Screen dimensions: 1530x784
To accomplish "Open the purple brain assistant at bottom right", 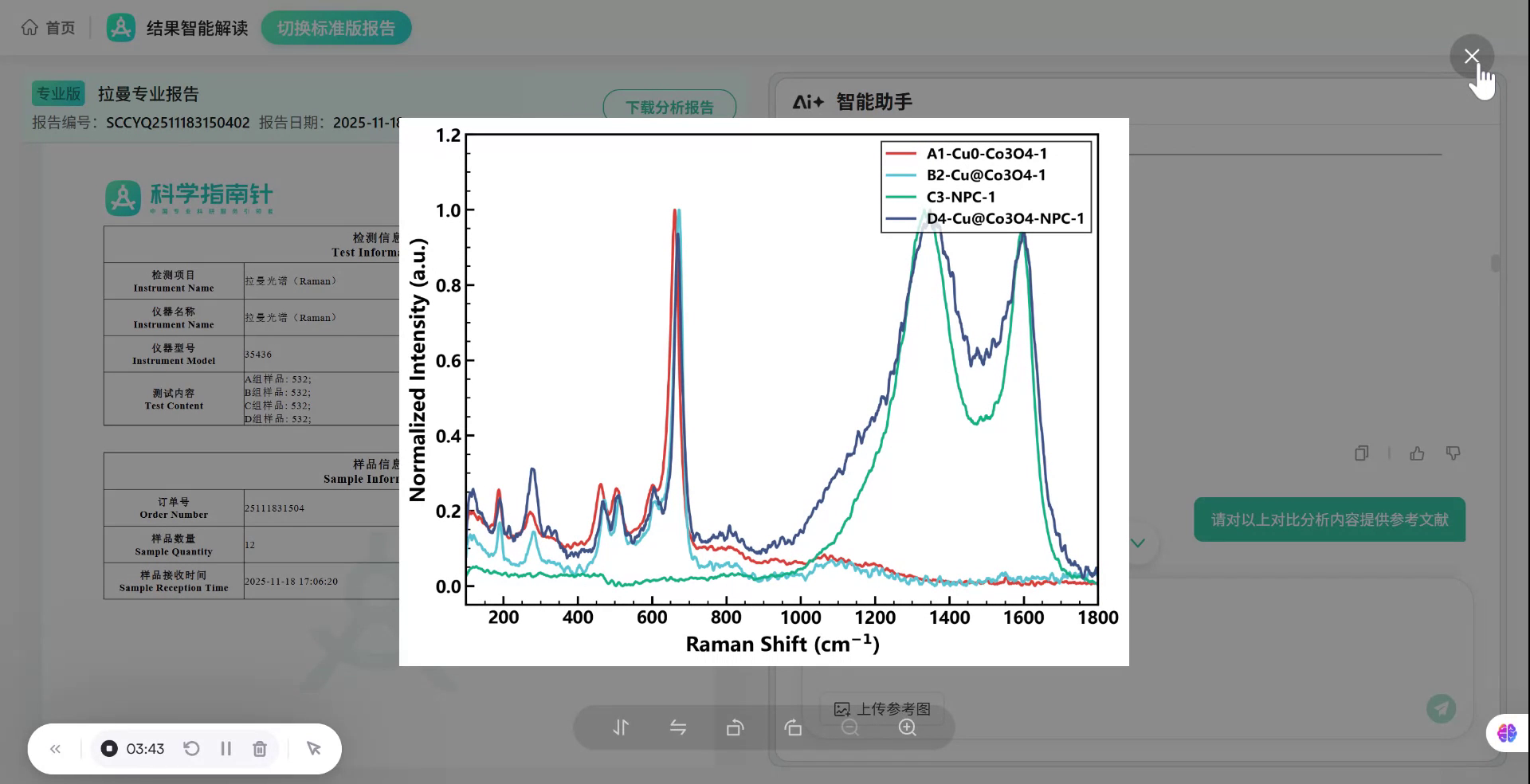I will point(1506,733).
